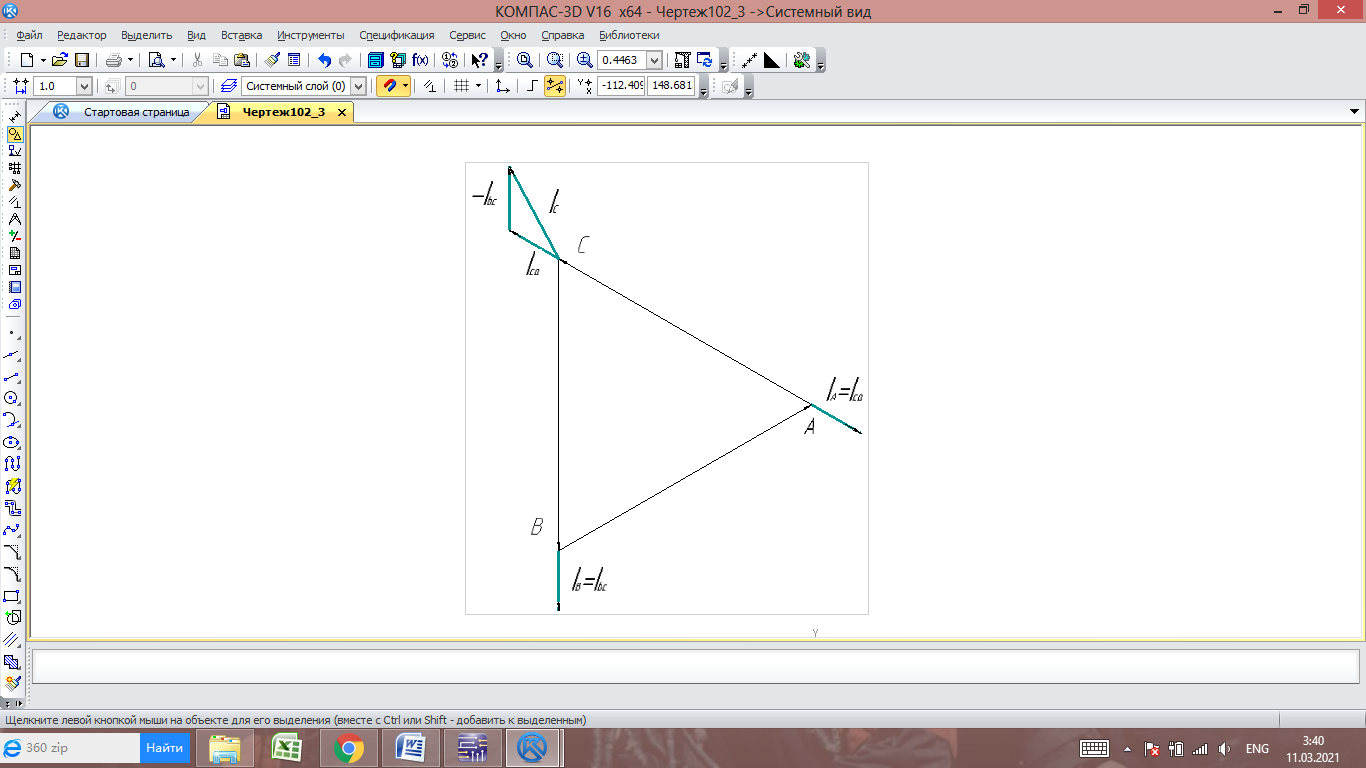Choose the Rectangle drawing tool
The width and height of the screenshot is (1366, 768).
pos(13,596)
